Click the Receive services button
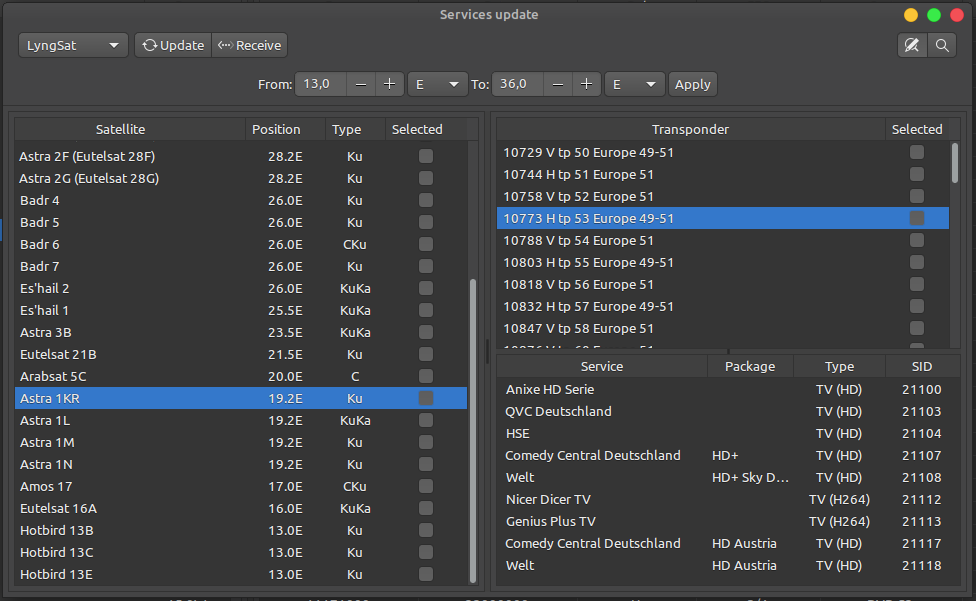Viewport: 976px width, 601px height. [249, 45]
